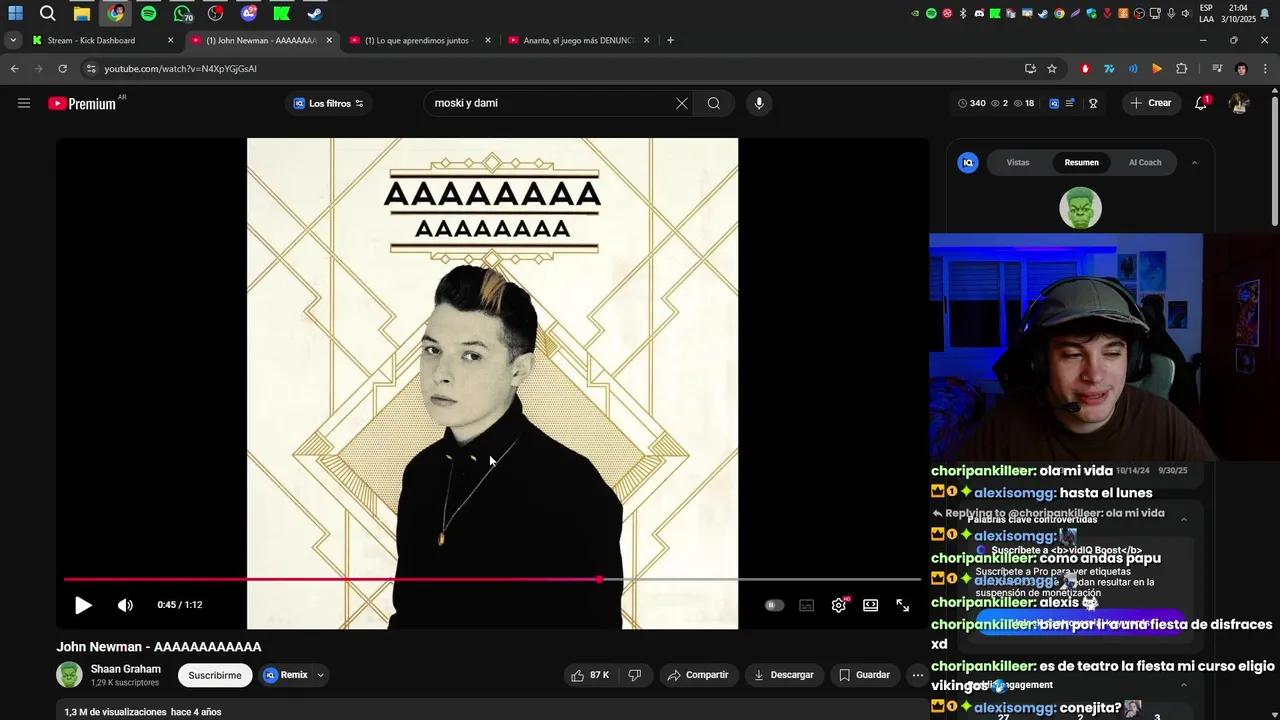1280x720 pixels.
Task: Open Los filtros vidIQ options
Action: click(x=328, y=103)
